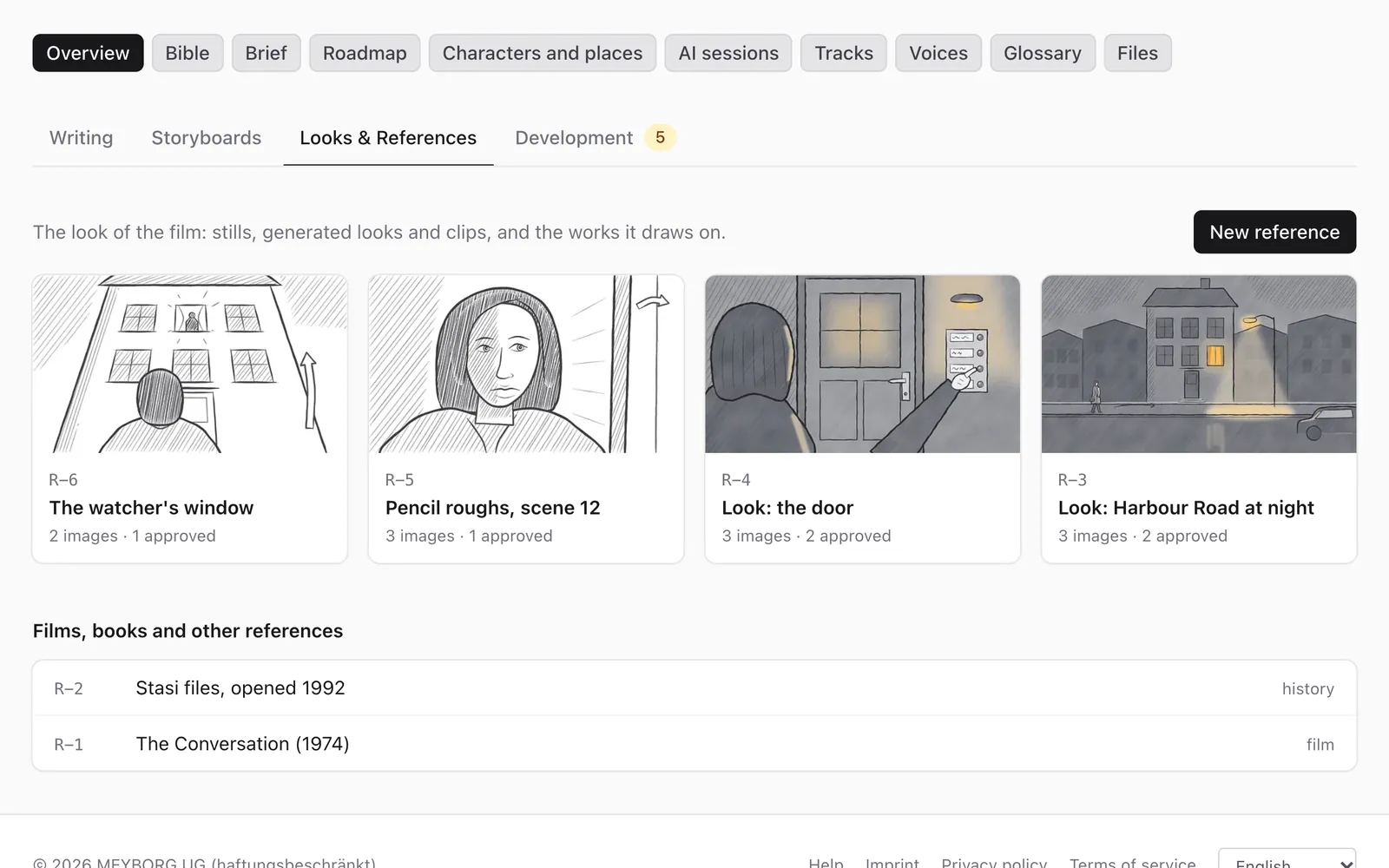
Task: Switch to the Storyboards tab
Action: tap(207, 138)
